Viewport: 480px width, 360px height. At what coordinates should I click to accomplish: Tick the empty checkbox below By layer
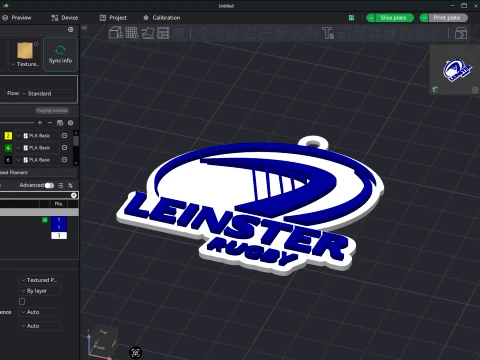coord(22,301)
